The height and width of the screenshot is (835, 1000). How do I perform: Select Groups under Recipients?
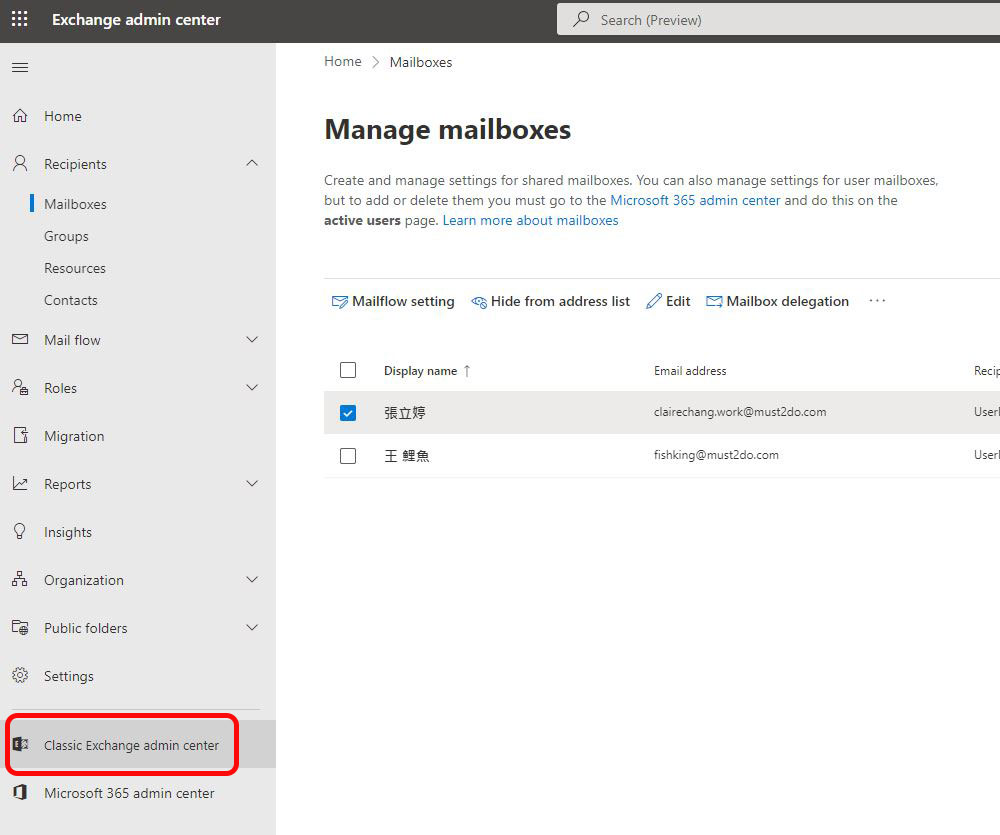click(x=66, y=236)
